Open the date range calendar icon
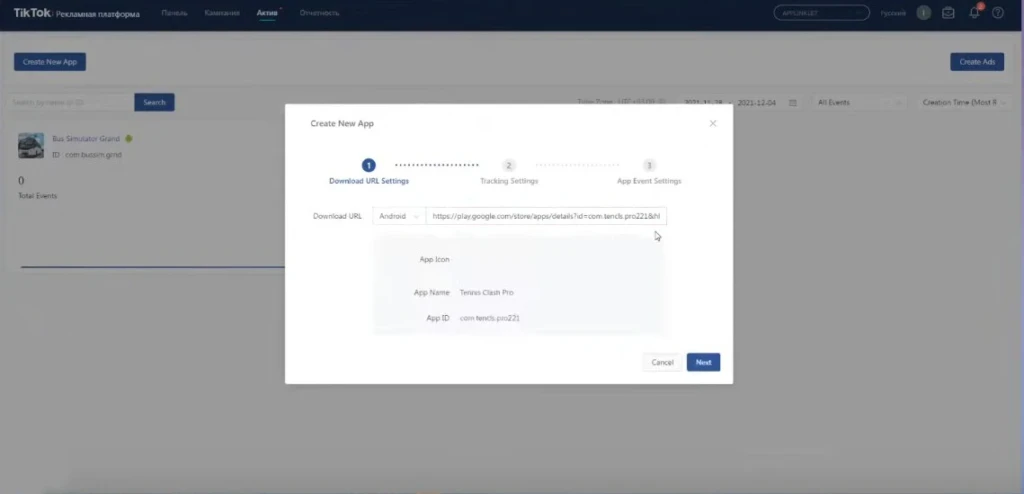The width and height of the screenshot is (1024, 494). pos(793,103)
